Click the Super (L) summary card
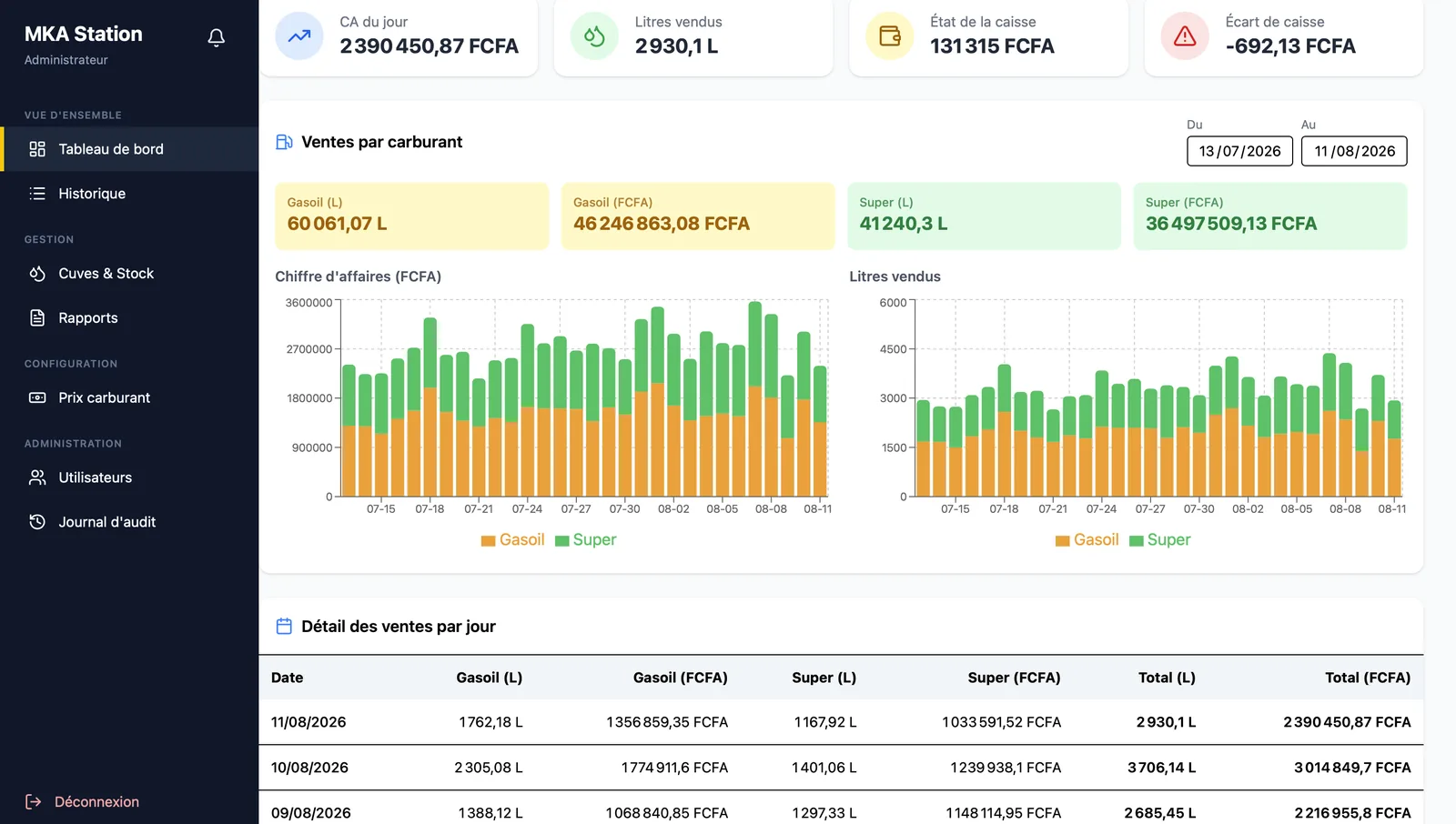Image resolution: width=1456 pixels, height=824 pixels. (985, 216)
